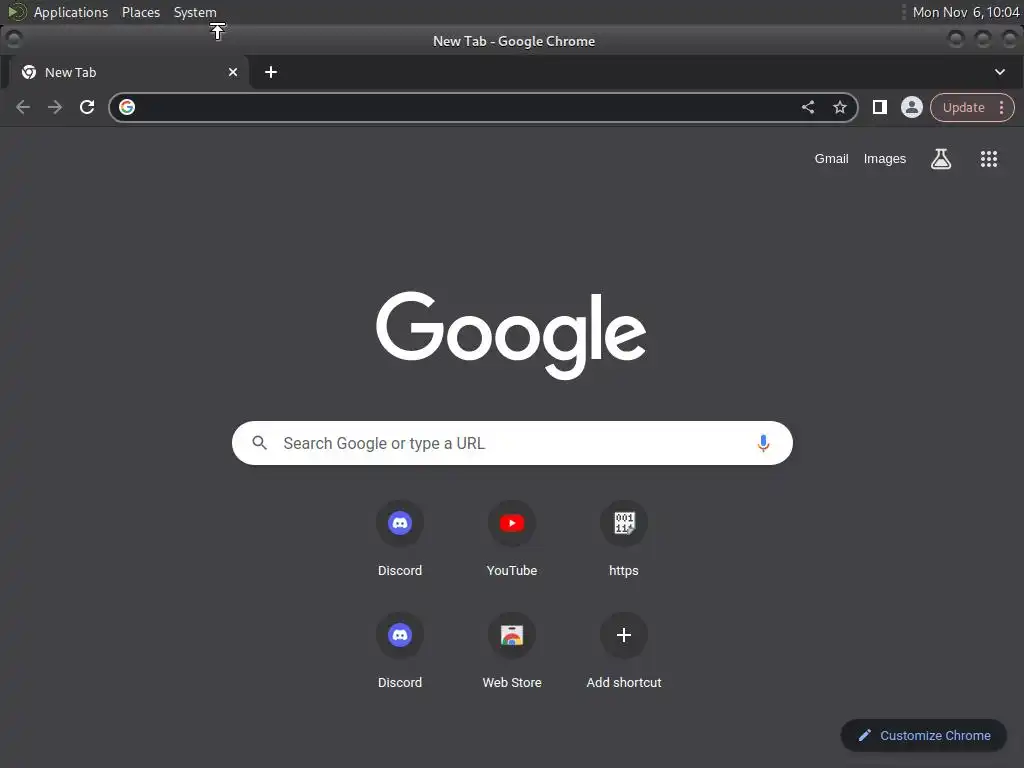Click the magnifier icon in search box
Screen dimensions: 1024x768
click(x=260, y=443)
